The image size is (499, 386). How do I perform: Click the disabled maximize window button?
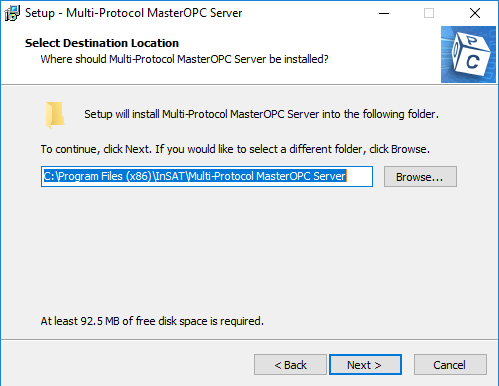click(x=429, y=13)
